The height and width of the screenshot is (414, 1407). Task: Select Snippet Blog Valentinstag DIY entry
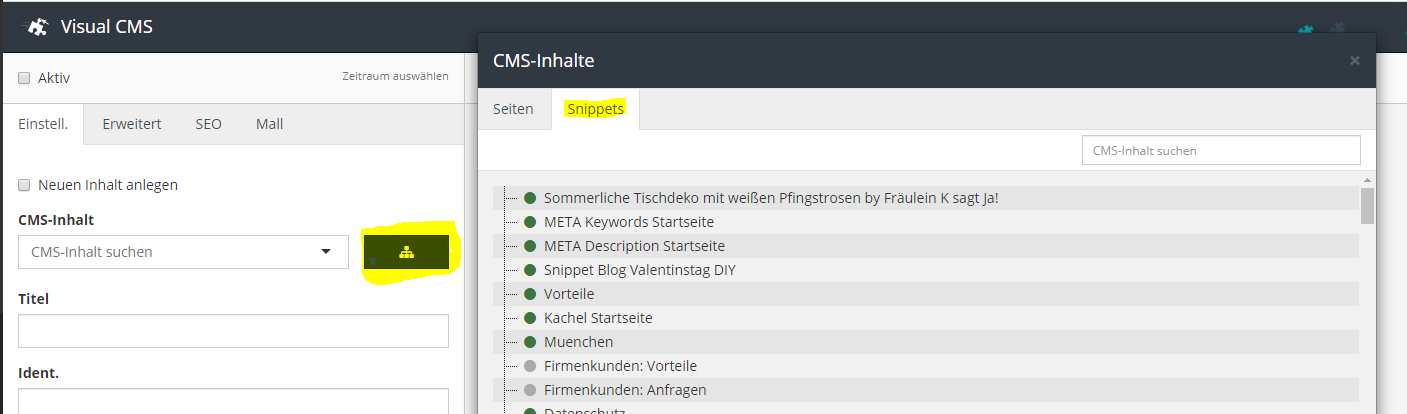(639, 270)
